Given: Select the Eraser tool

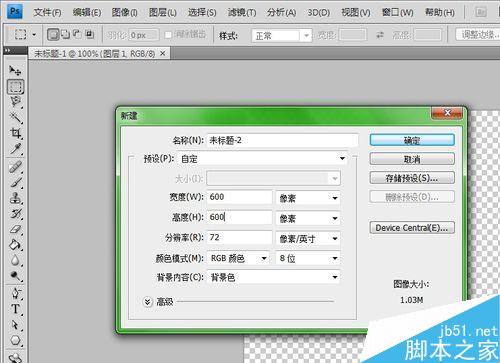Looking at the screenshot, I should point(15,229).
